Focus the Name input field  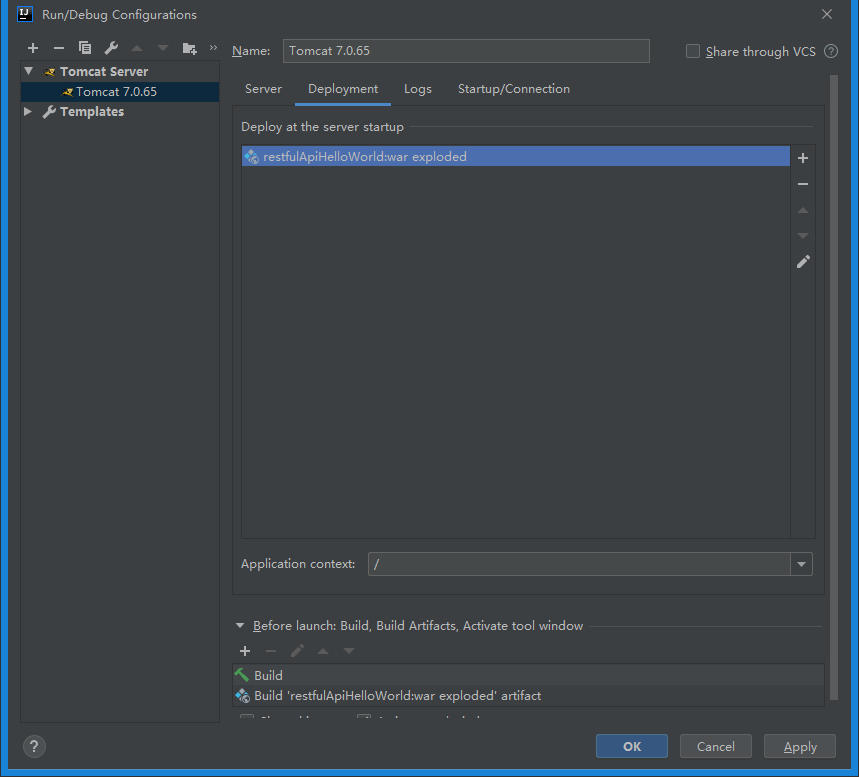click(466, 51)
